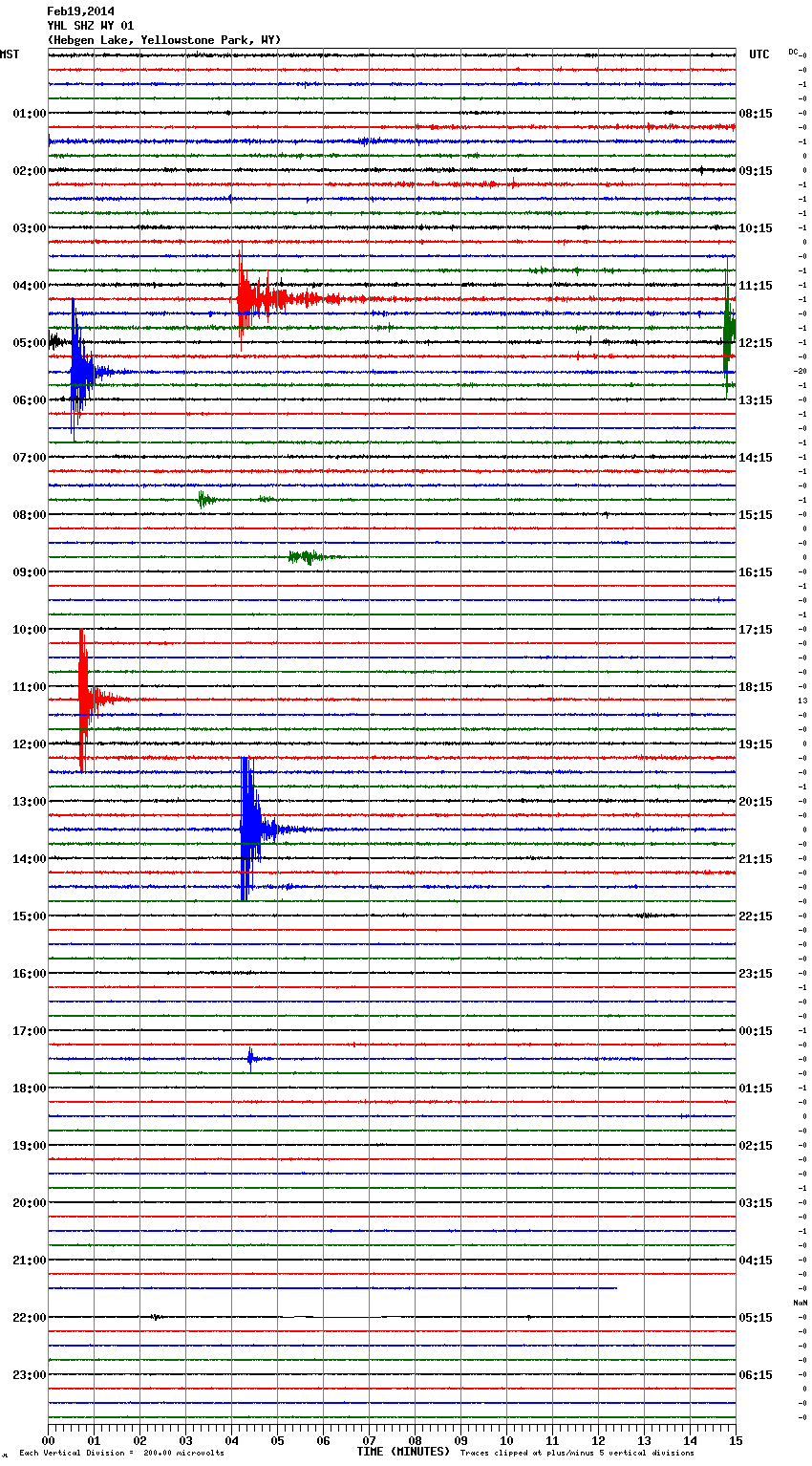Click the 16:15 UTC time label
Image resolution: width=812 pixels, height=1466 pixels.
click(x=756, y=571)
